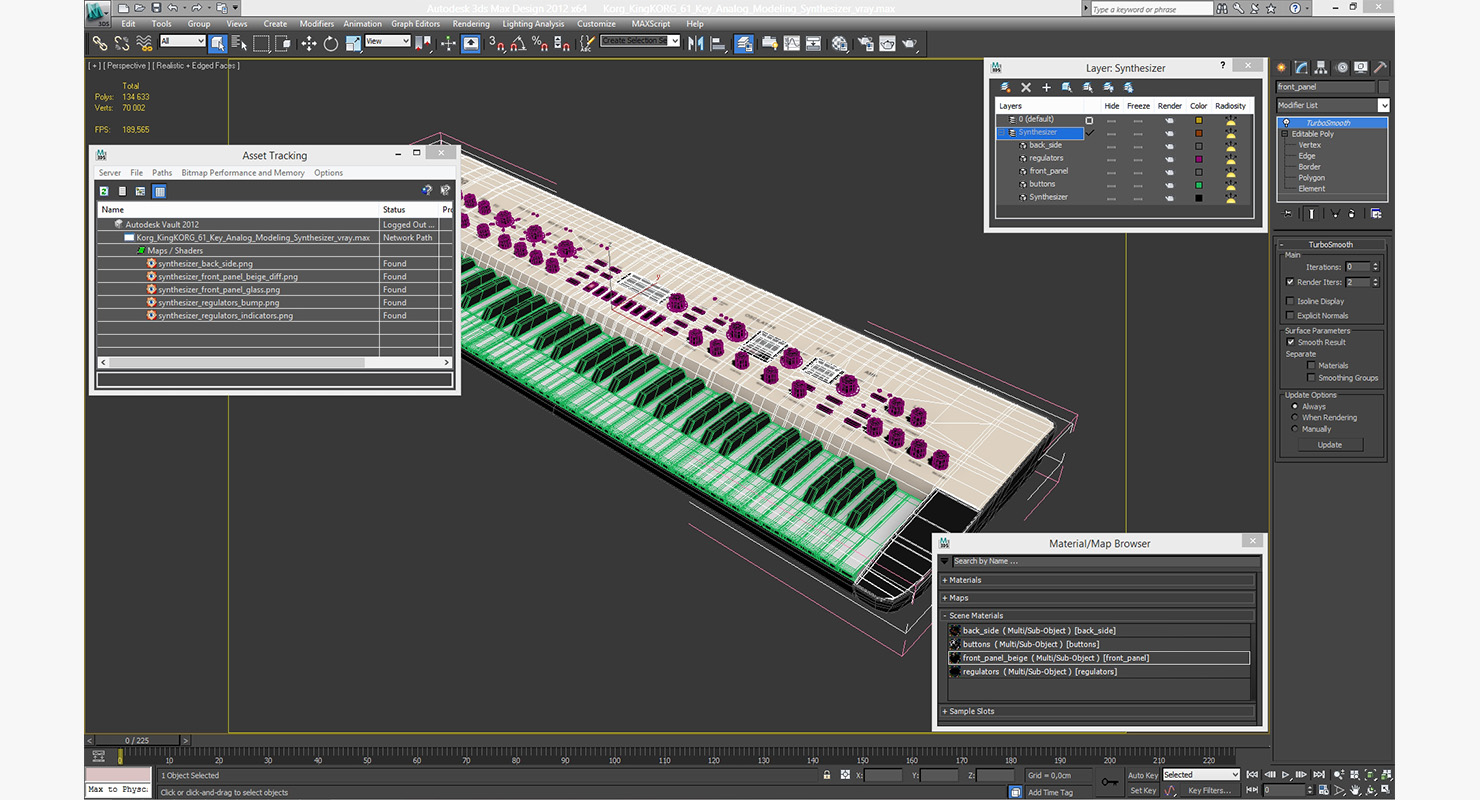The height and width of the screenshot is (800, 1480).
Task: Enable Separate by Materials checkbox
Action: [1311, 365]
